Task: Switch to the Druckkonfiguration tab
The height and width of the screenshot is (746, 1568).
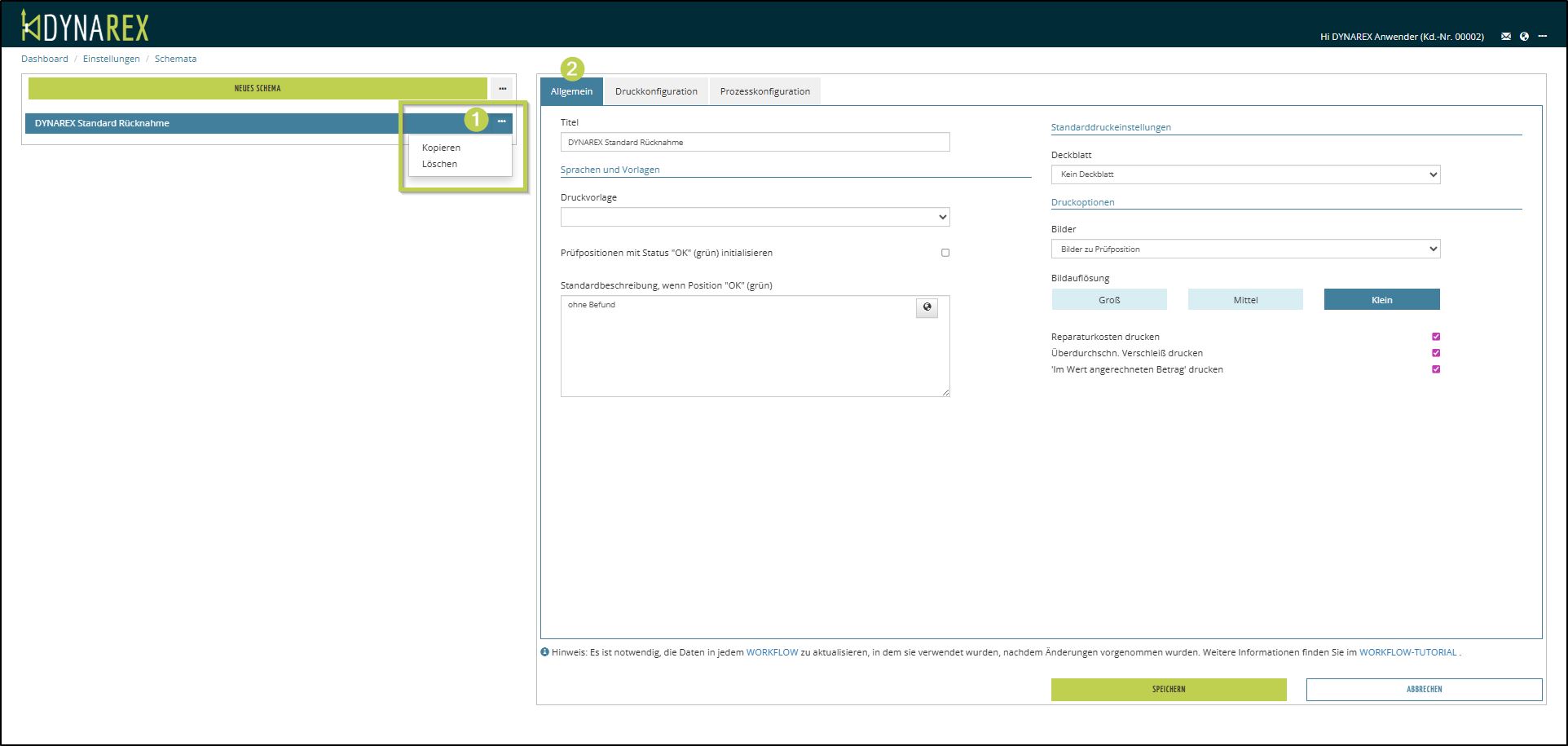Action: pyautogui.click(x=656, y=91)
